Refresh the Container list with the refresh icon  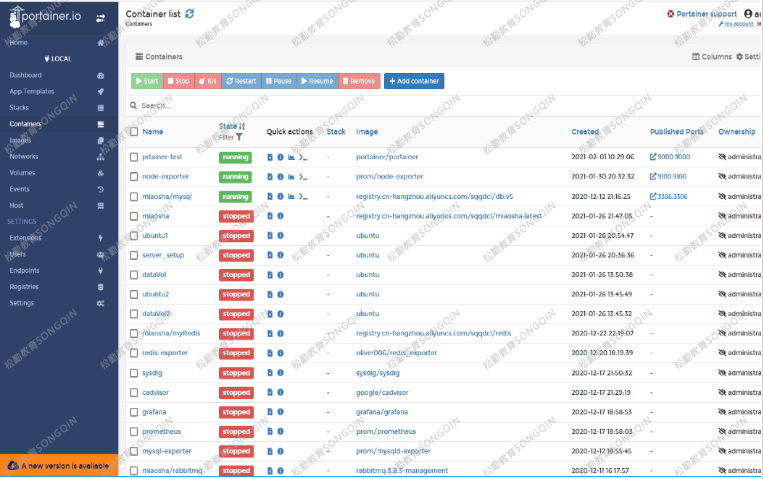[x=190, y=14]
